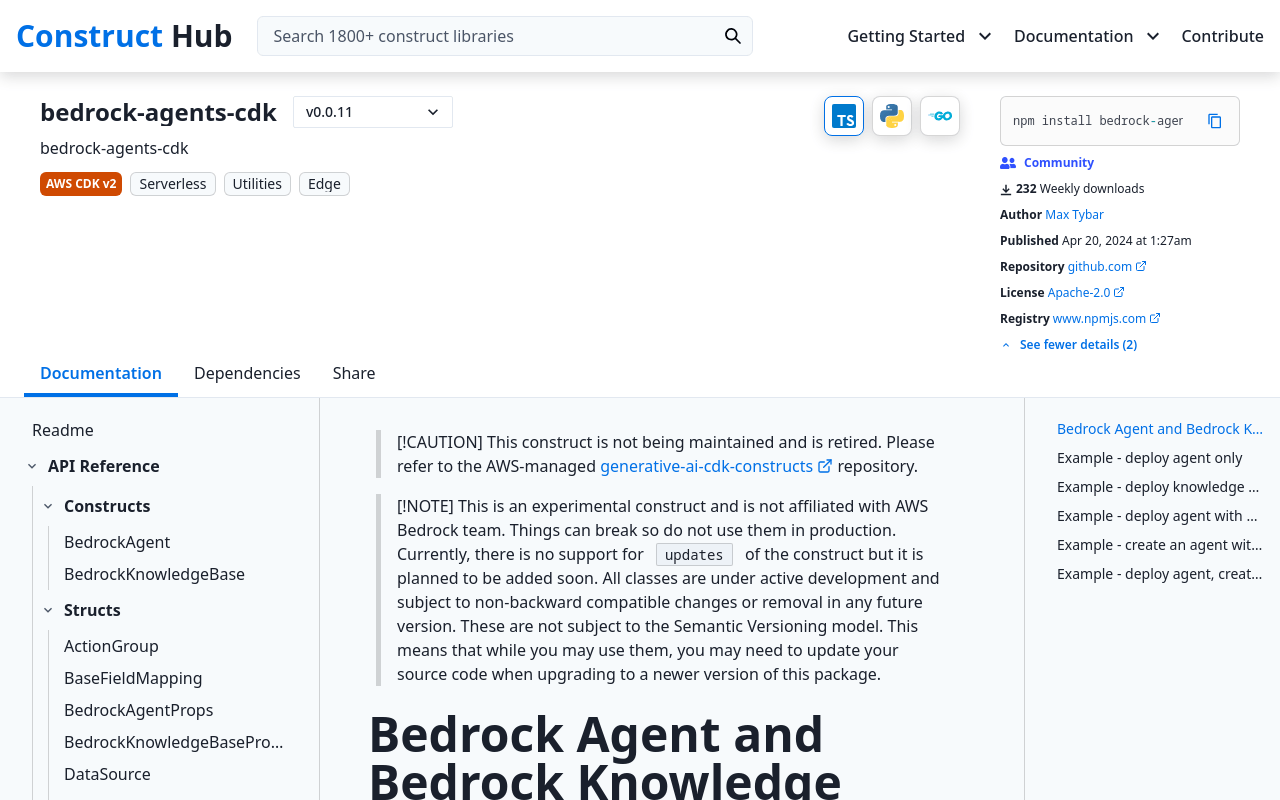
Task: Click the weekly downloads arrow icon
Action: (x=1006, y=189)
